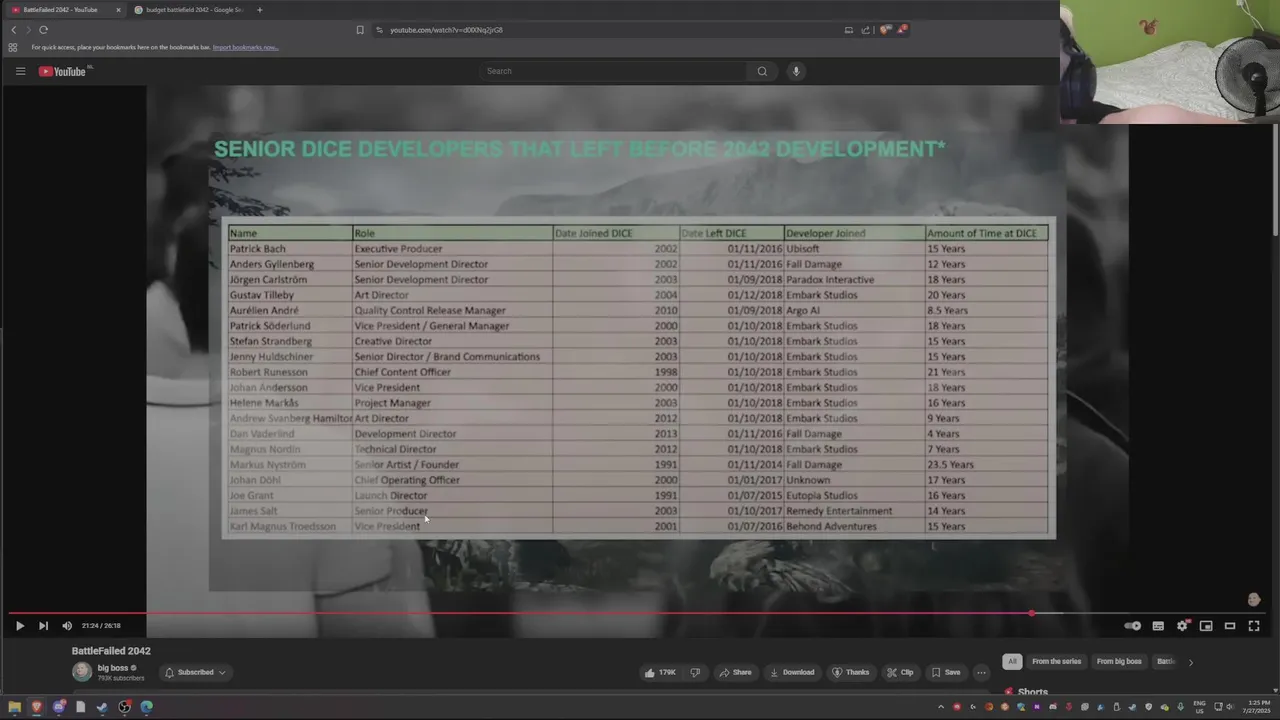
Task: Bookmark this page from address bar
Action: click(360, 30)
